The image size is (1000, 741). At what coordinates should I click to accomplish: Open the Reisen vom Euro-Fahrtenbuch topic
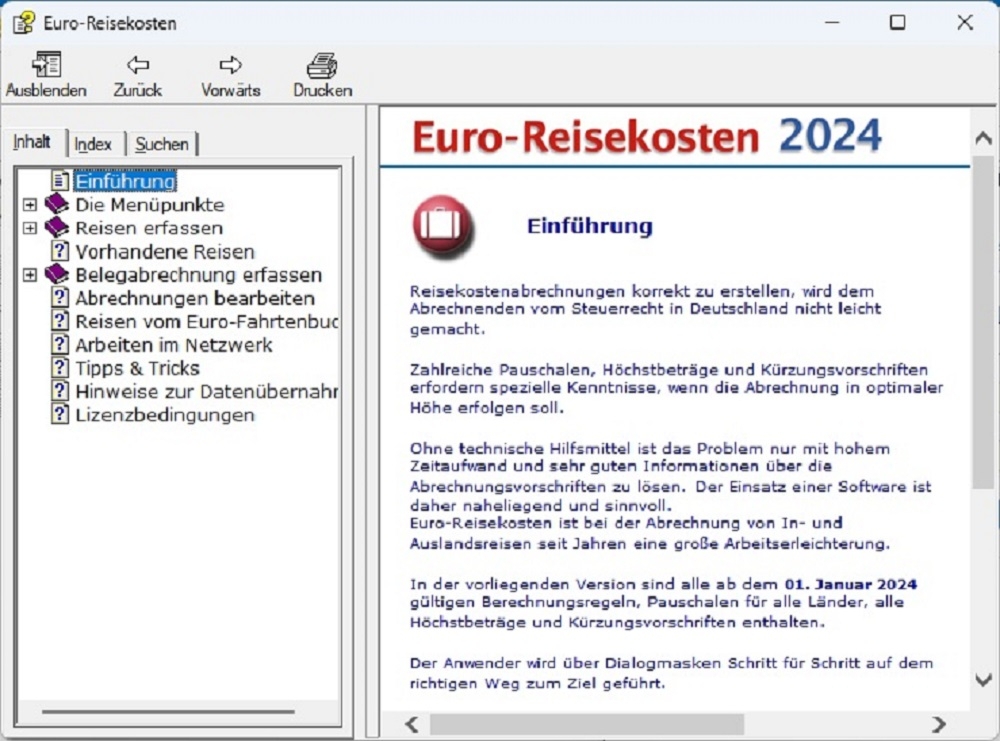pyautogui.click(x=207, y=321)
